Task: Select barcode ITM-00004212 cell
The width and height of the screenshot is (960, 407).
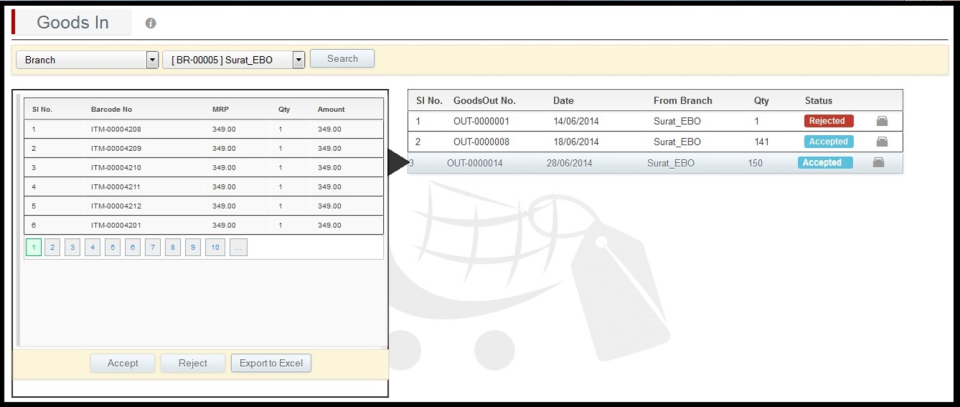Action: click(116, 206)
